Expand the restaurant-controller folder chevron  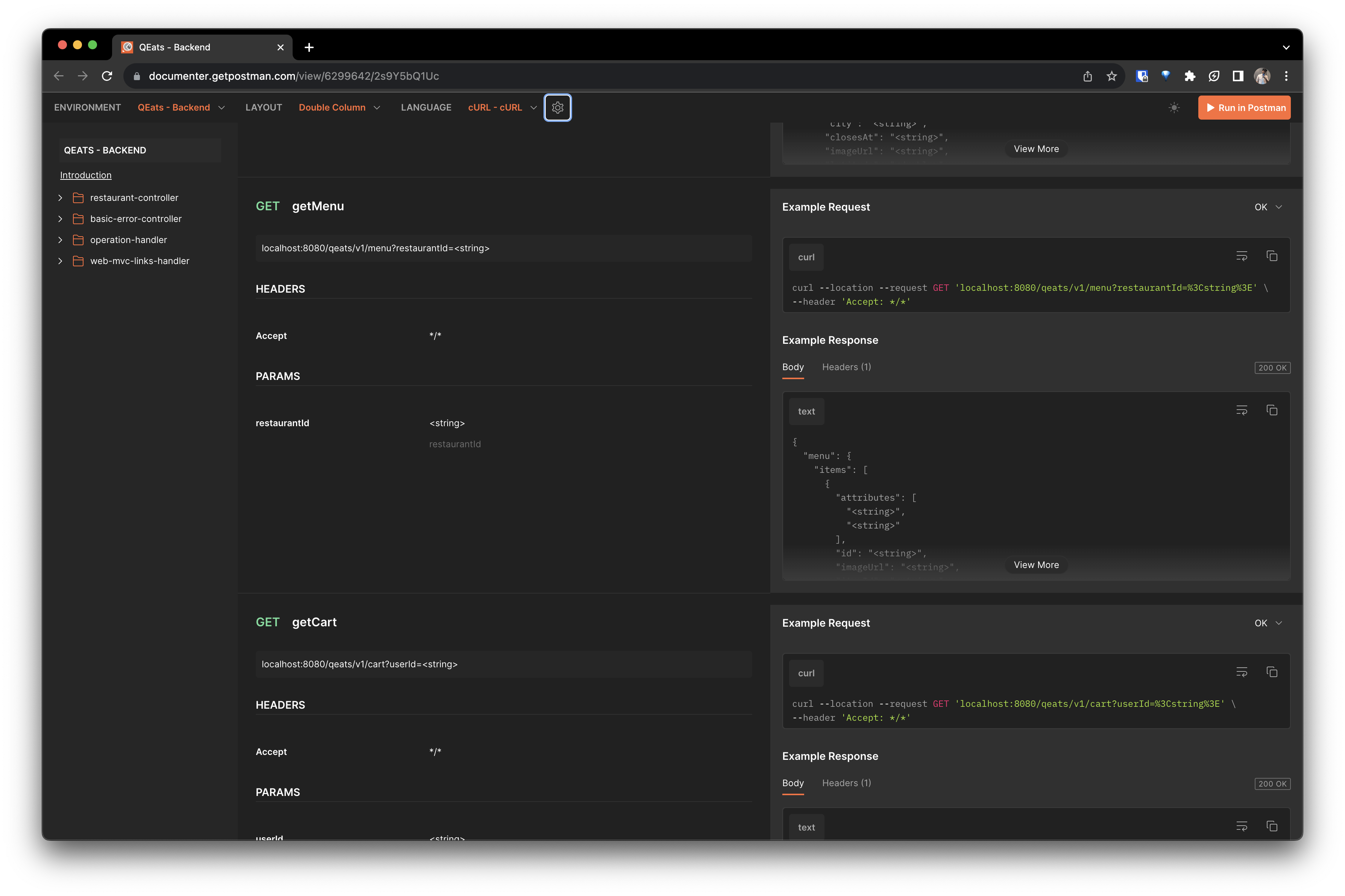(x=61, y=198)
